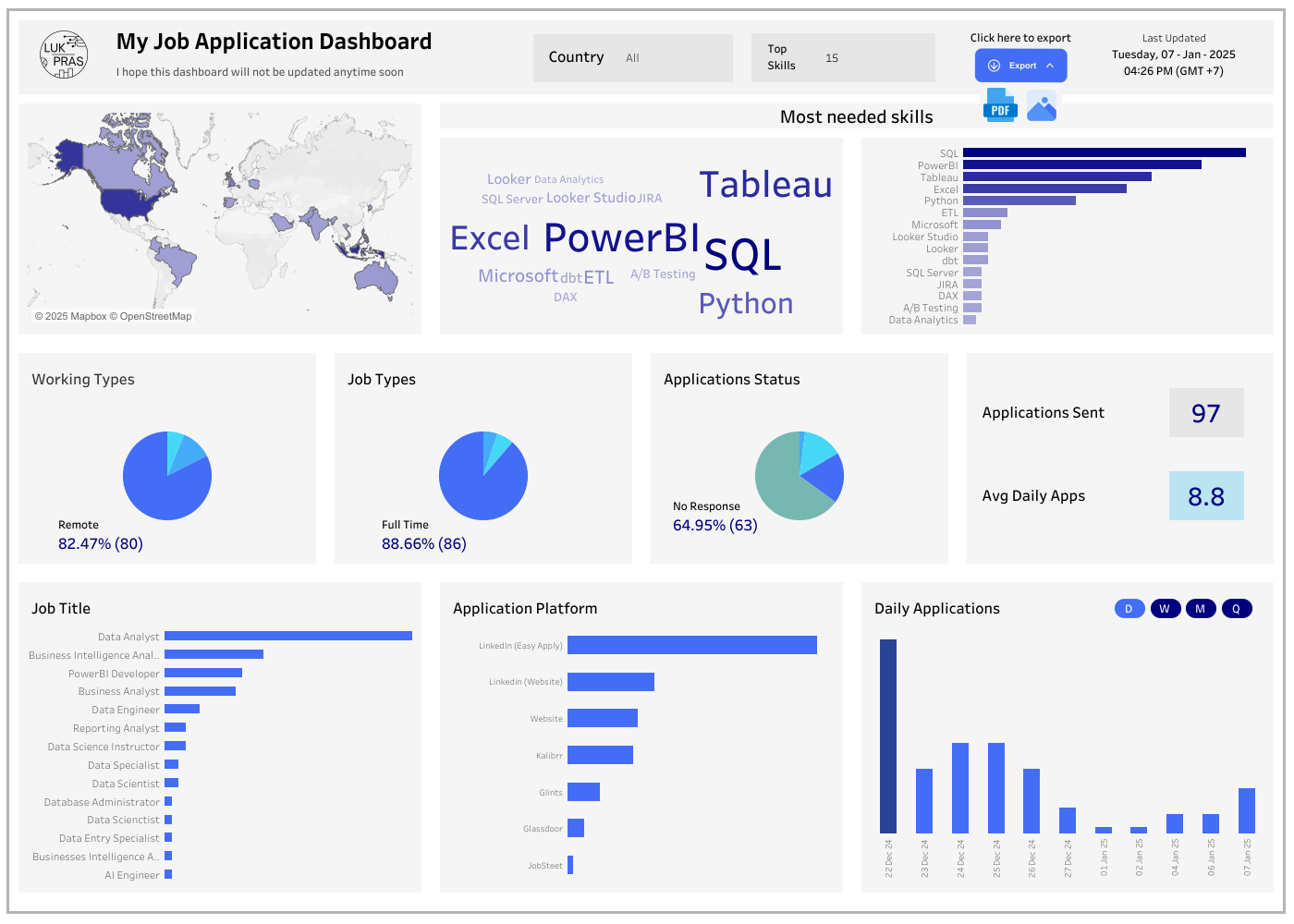Click 24 Dec 24 daily applications bar

point(960,788)
